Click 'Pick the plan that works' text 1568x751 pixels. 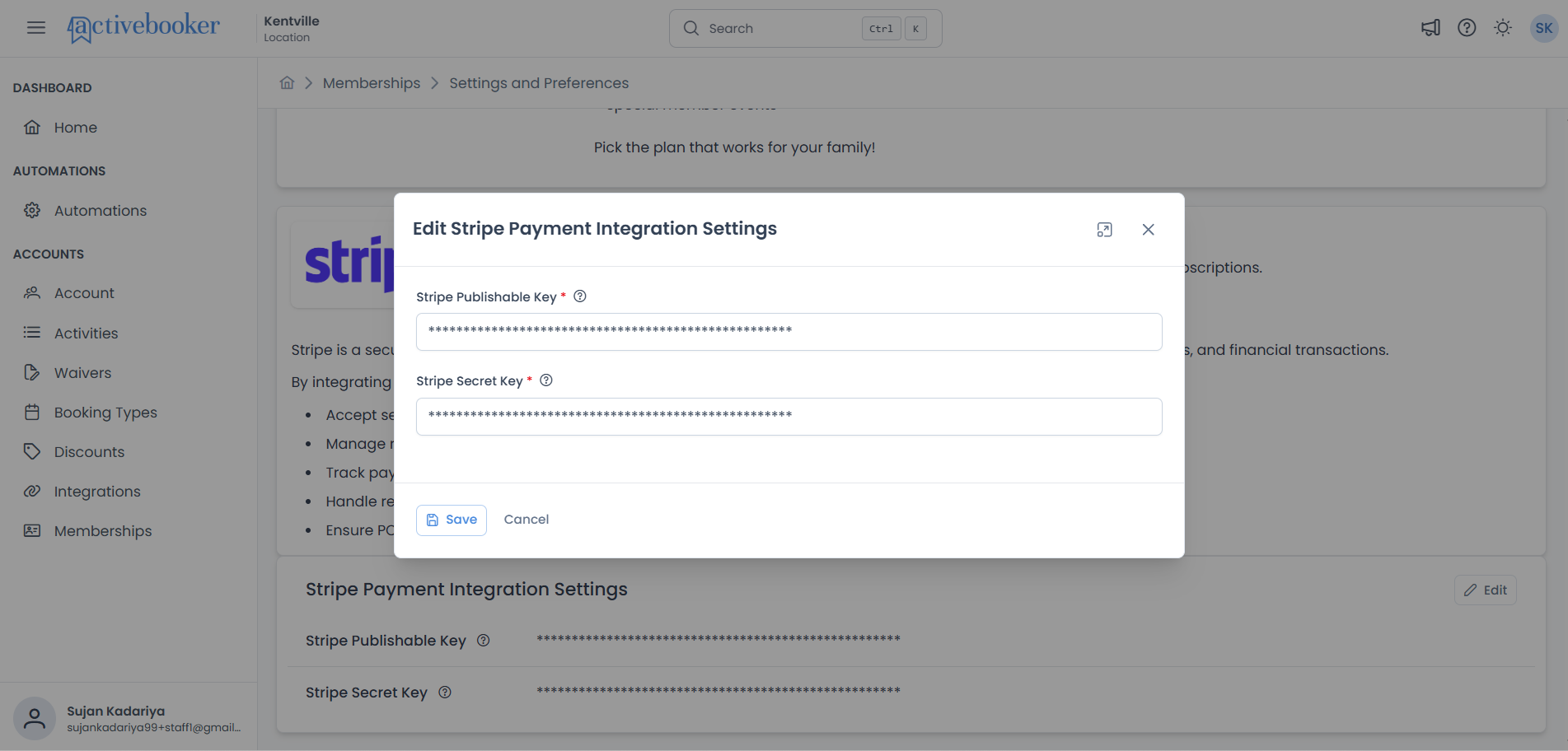(734, 147)
